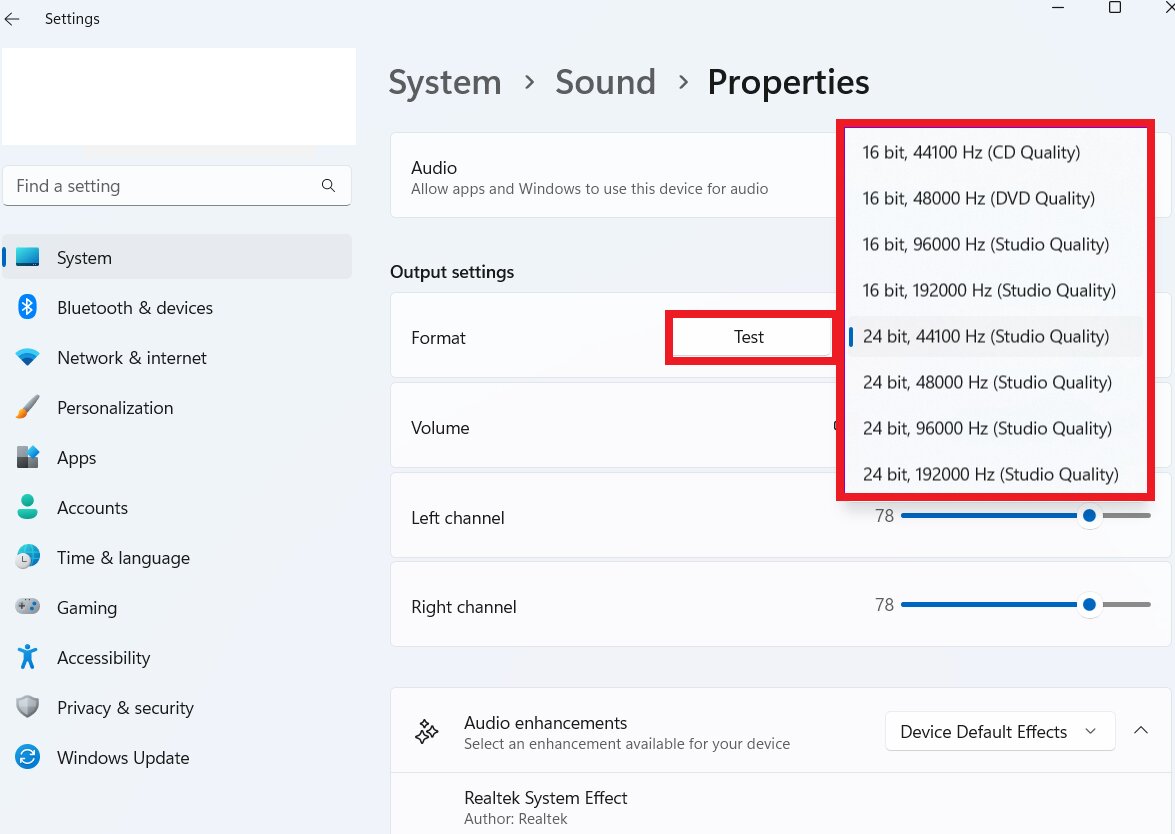The width and height of the screenshot is (1175, 834).
Task: Collapse the Audio enhancements section
Action: tap(1141, 730)
